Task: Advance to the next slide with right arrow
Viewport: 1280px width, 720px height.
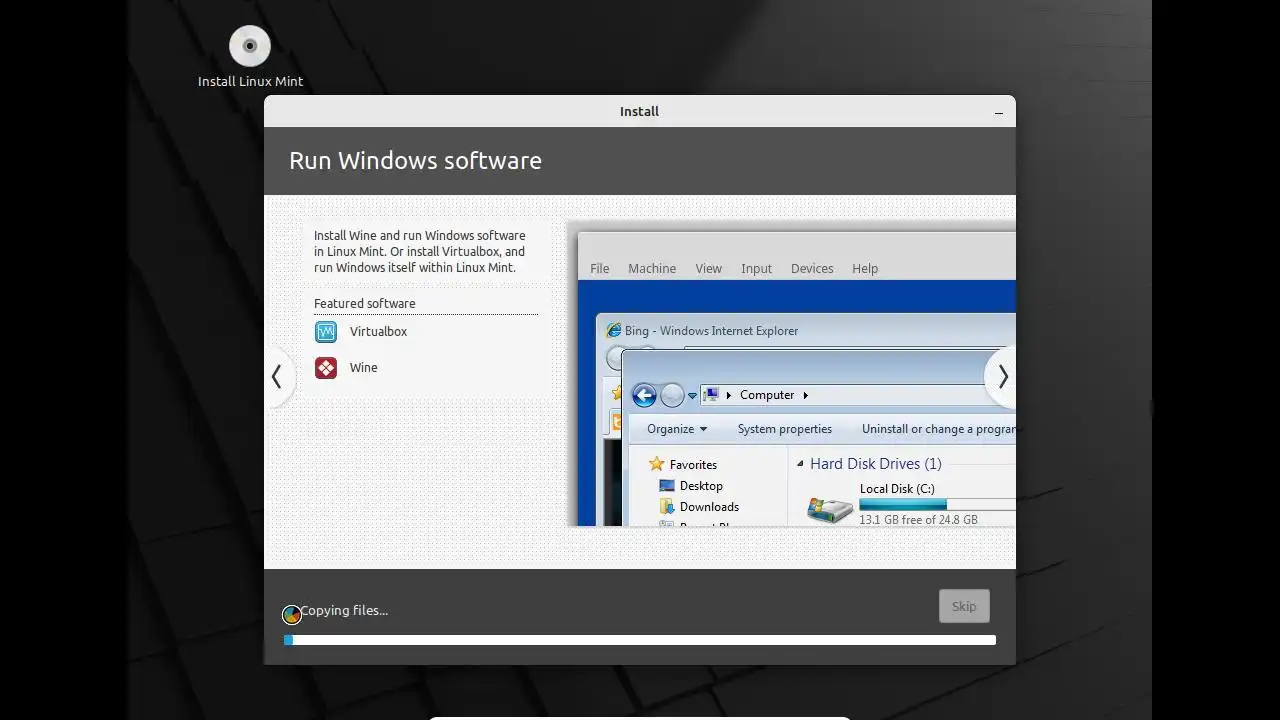Action: pyautogui.click(x=1002, y=377)
